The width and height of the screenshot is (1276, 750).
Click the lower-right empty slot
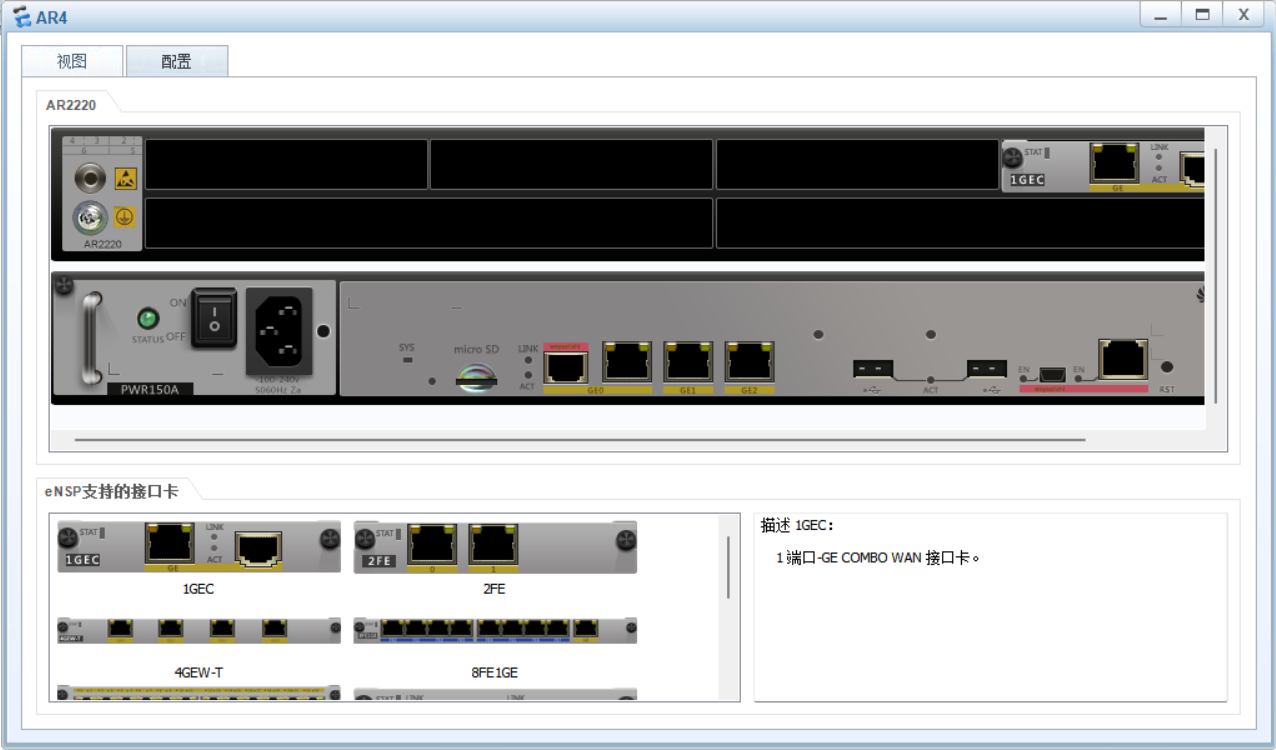click(x=960, y=222)
